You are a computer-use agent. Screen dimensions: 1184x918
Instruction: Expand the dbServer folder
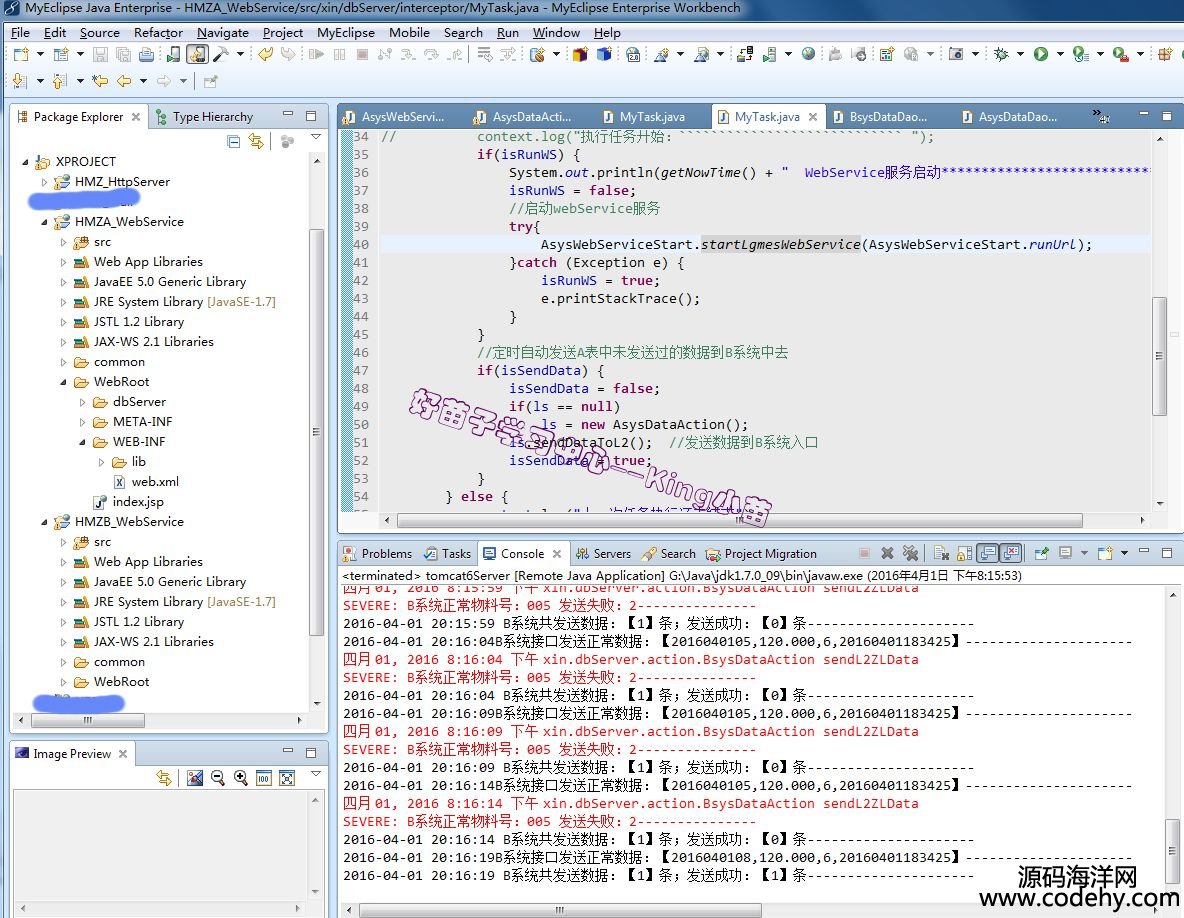point(82,402)
